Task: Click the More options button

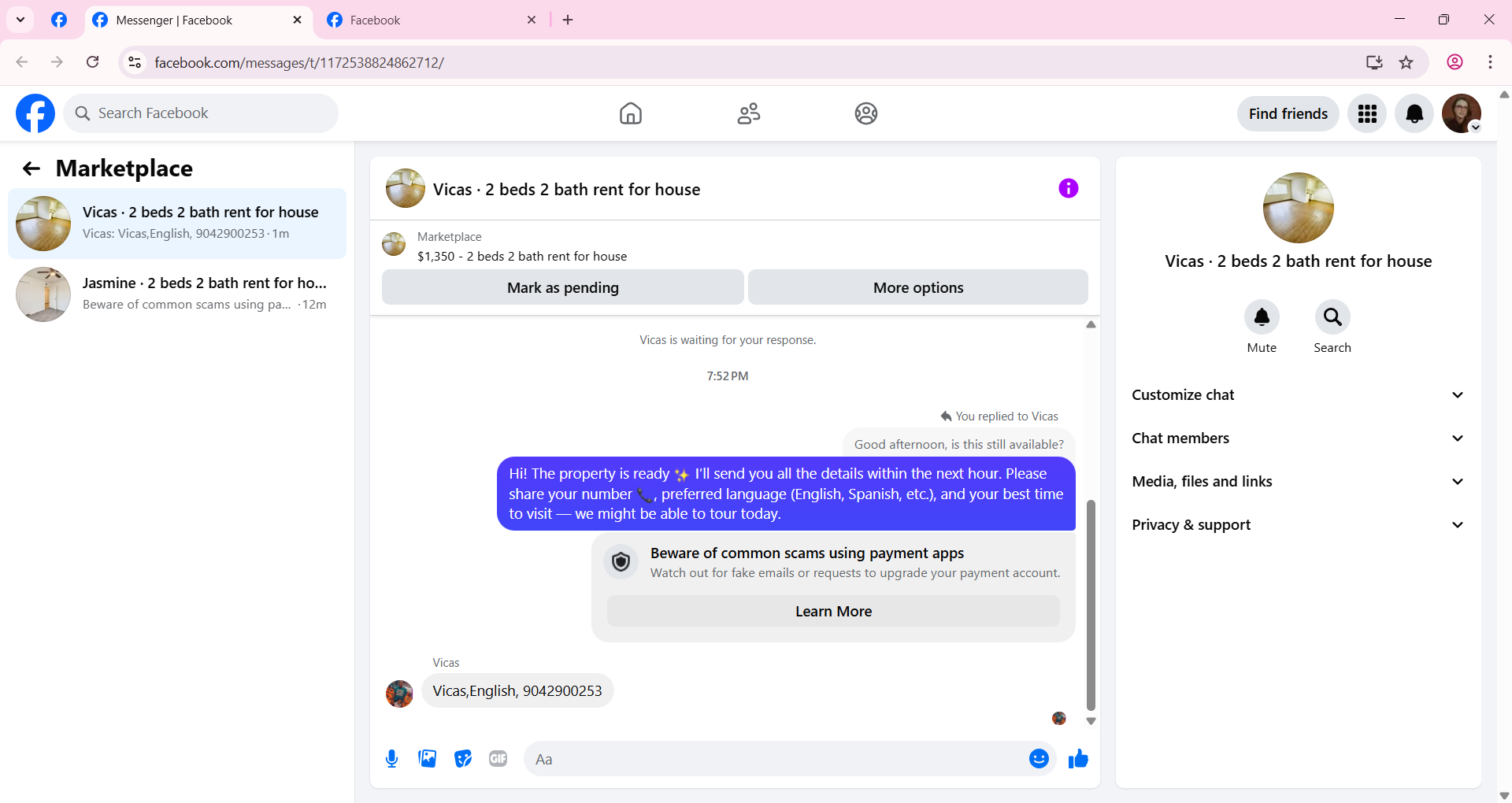Action: tap(918, 288)
